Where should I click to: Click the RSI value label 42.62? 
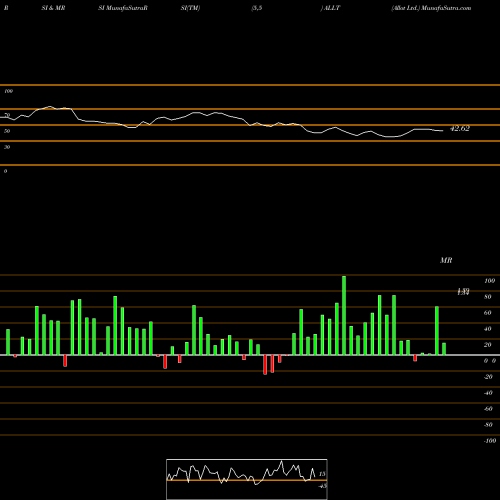pyautogui.click(x=460, y=129)
